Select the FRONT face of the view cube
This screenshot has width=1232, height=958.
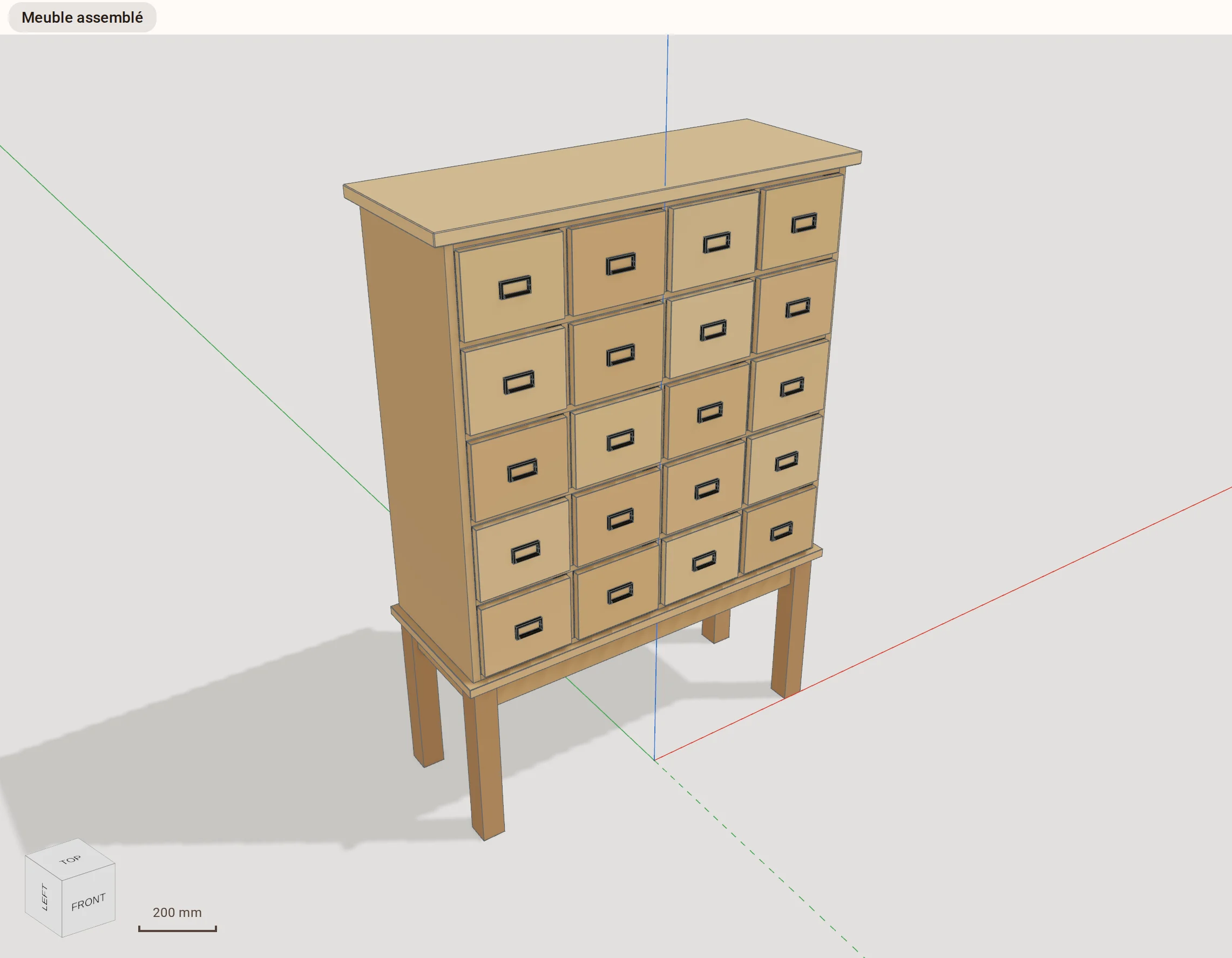coord(89,902)
